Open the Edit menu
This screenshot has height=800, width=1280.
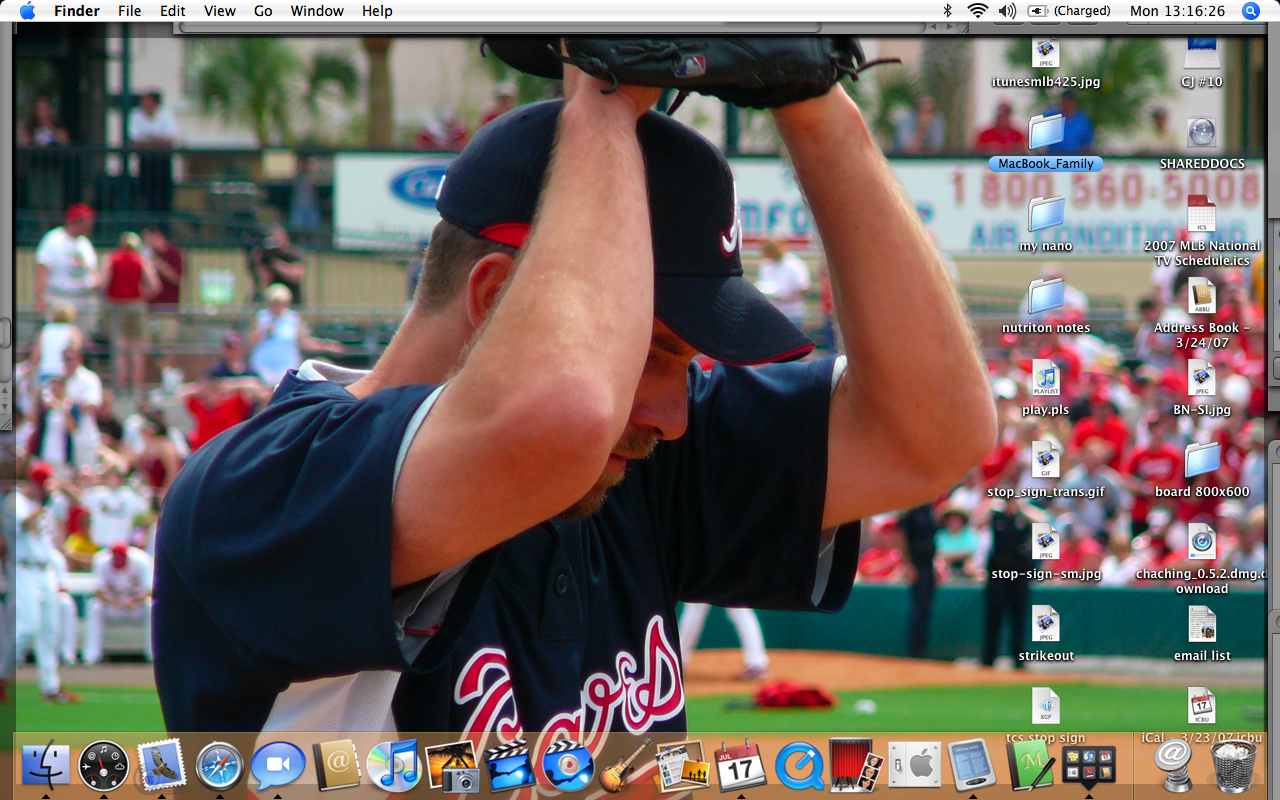click(x=173, y=11)
